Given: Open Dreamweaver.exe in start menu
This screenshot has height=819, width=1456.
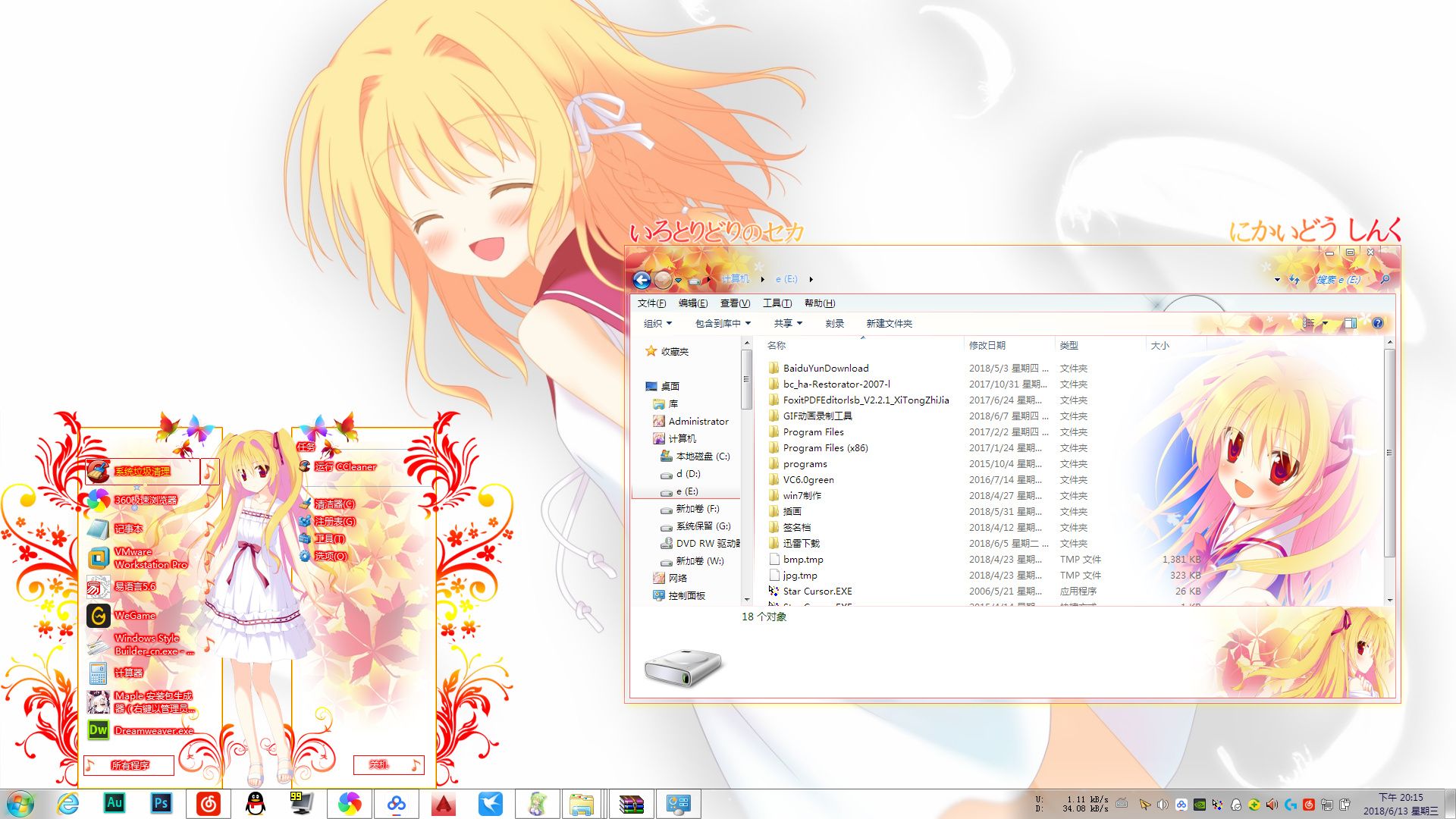Looking at the screenshot, I should point(141,730).
